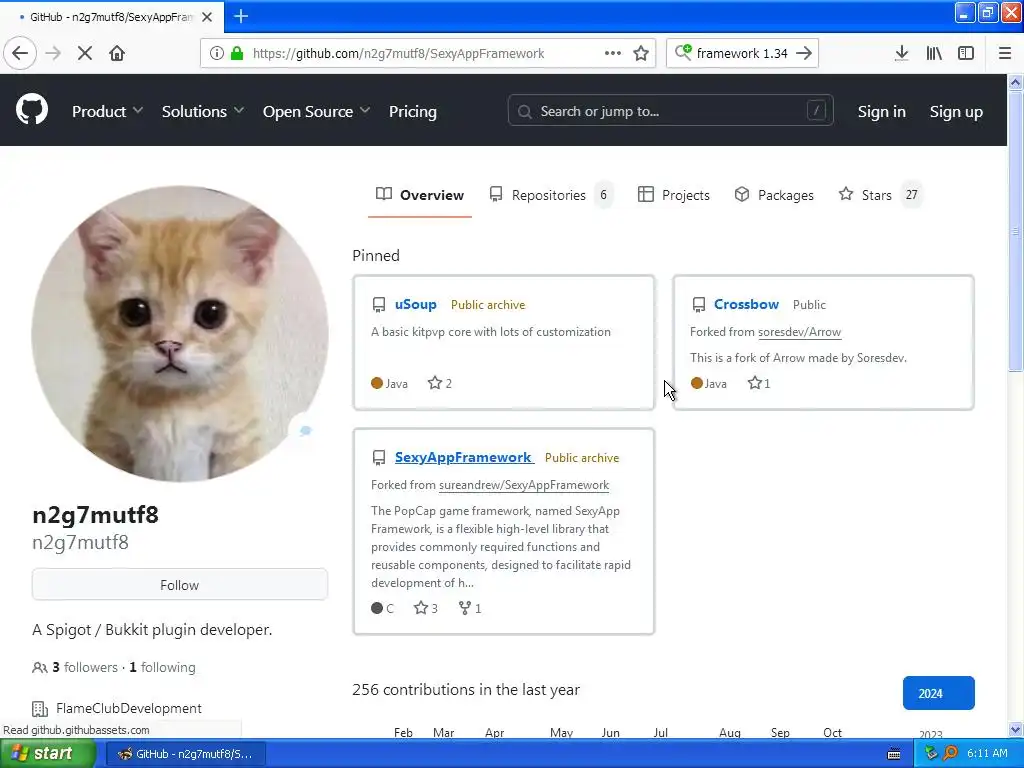Click Sign up link
The image size is (1024, 768).
956,112
